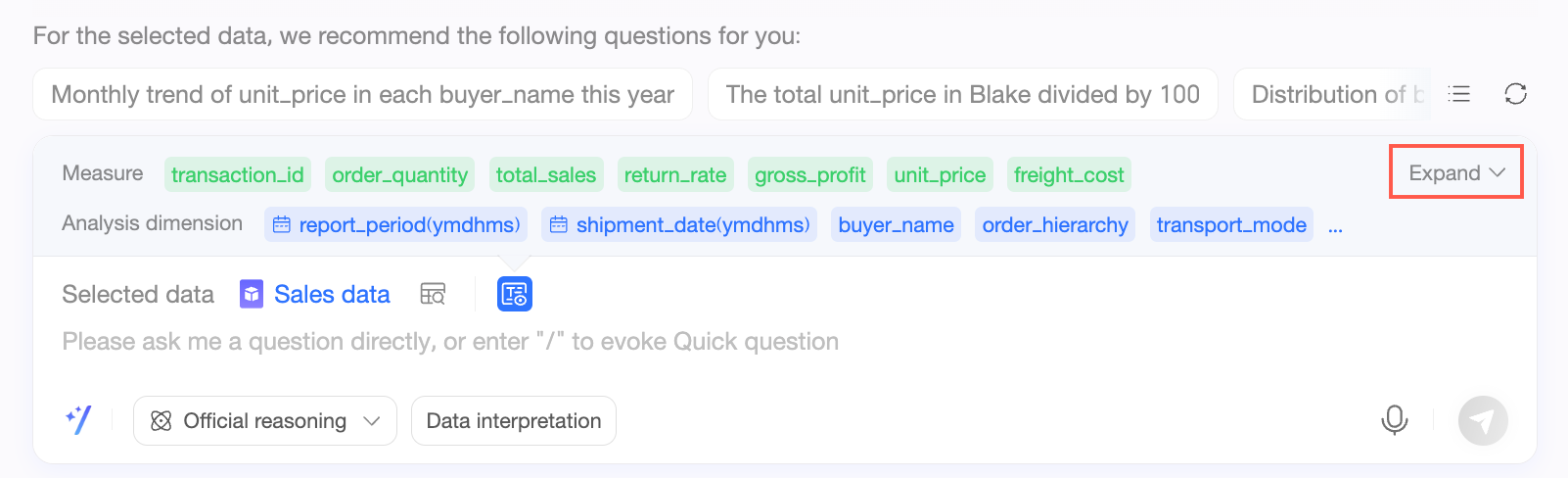Screen dimensions: 1568x478
Task: Click the refresh recommended questions icon
Action: tap(1515, 94)
